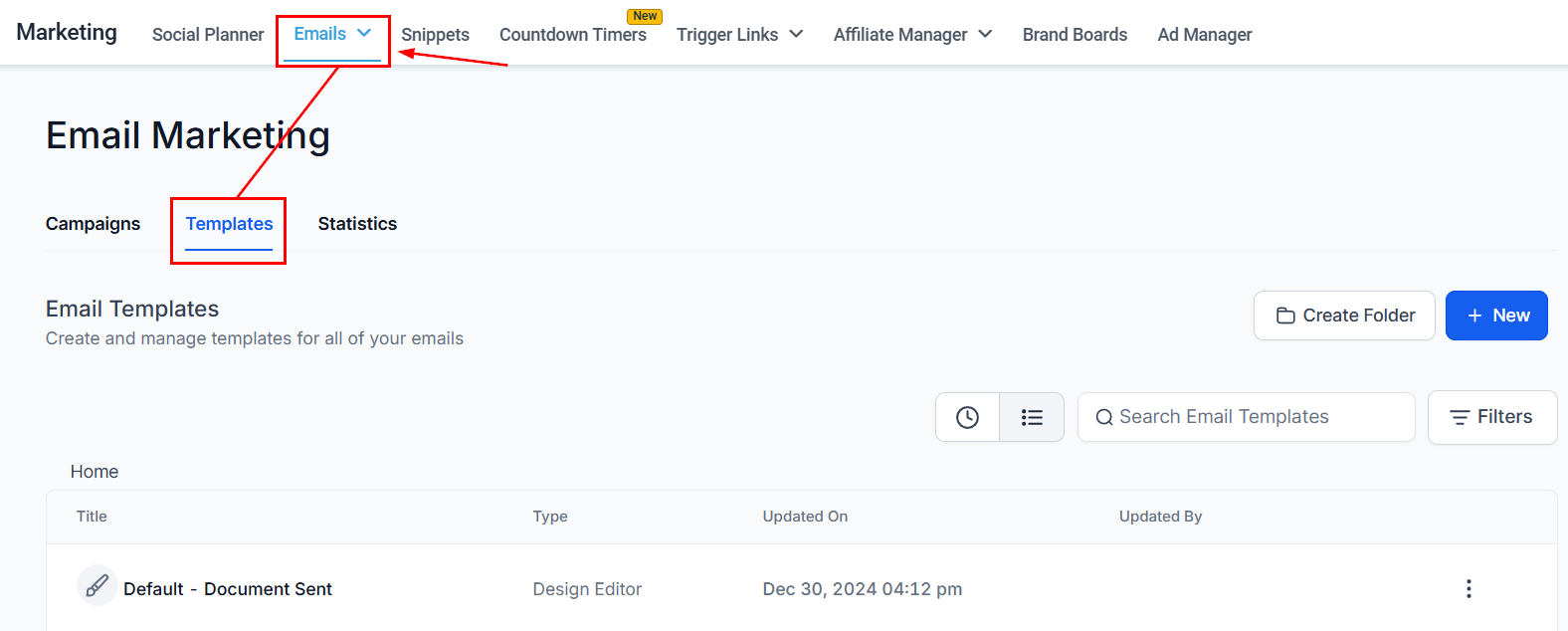
Task: Open the Social Planner section
Action: click(x=208, y=35)
